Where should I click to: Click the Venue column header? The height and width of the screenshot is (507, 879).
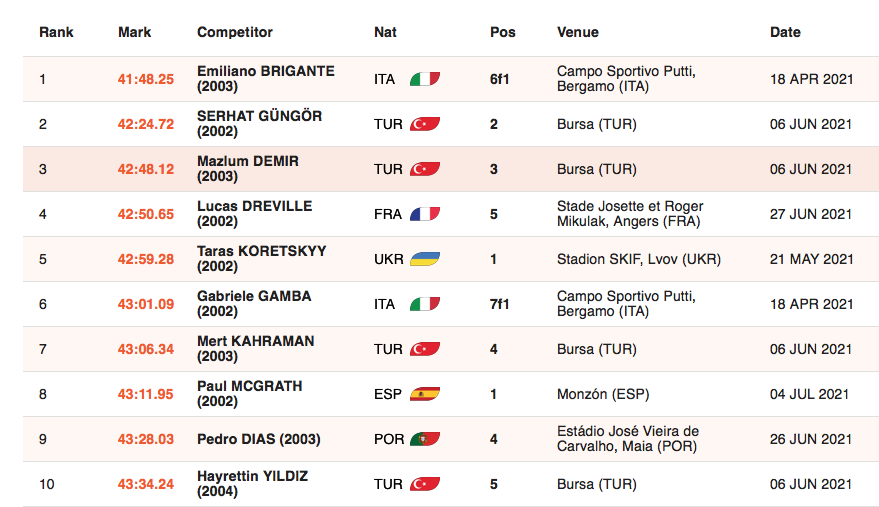(x=577, y=32)
